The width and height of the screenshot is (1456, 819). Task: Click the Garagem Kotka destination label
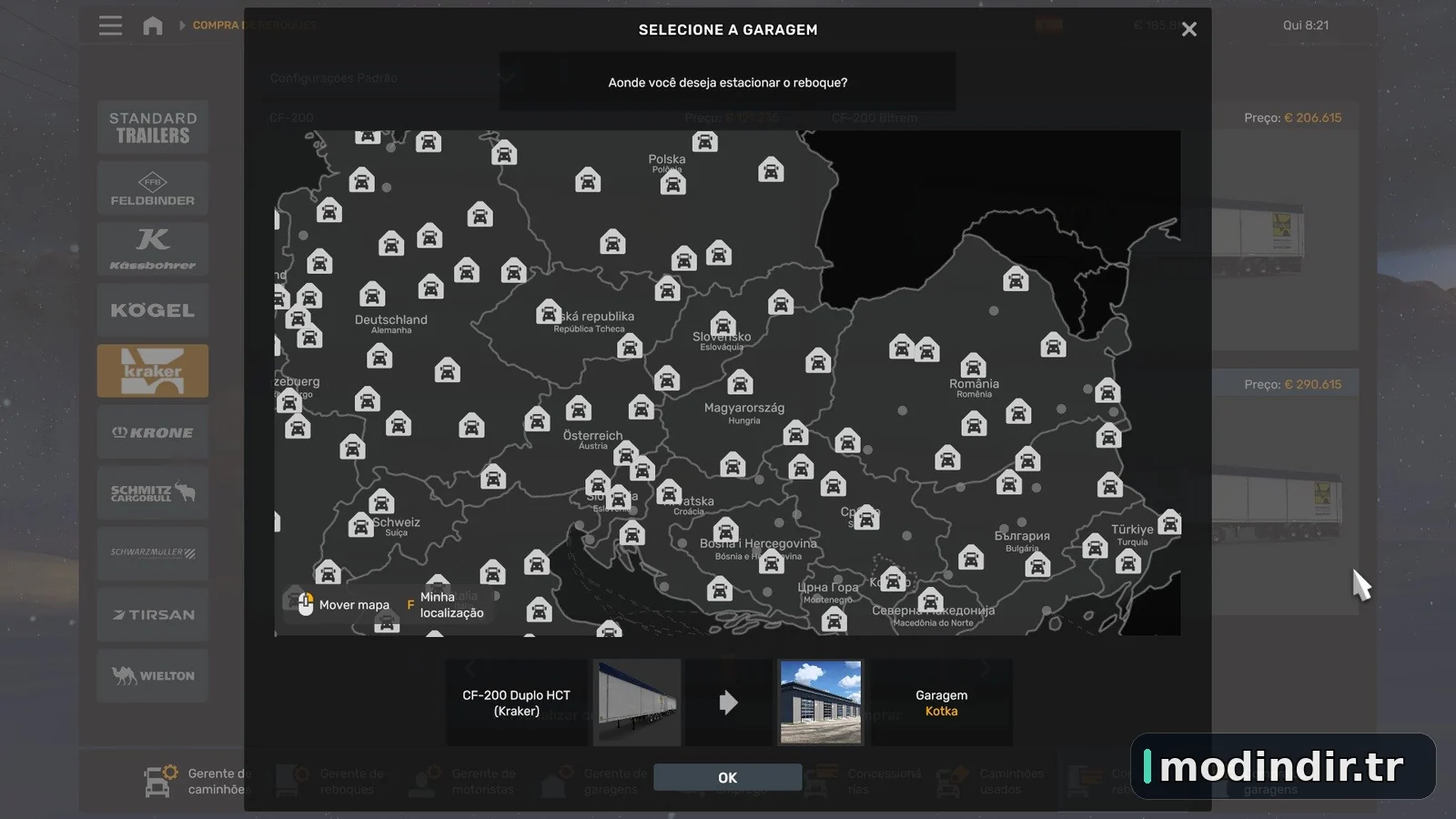click(941, 703)
